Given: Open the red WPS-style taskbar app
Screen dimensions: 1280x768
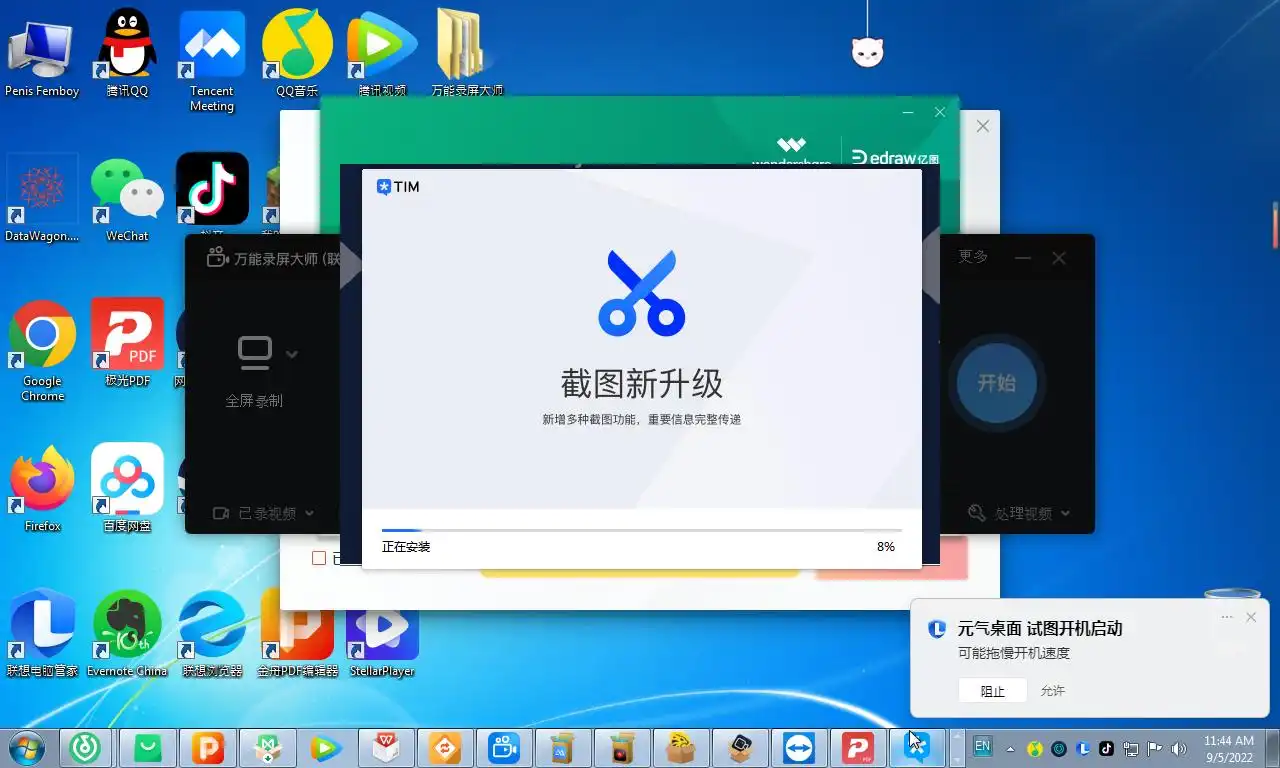Looking at the screenshot, I should click(x=385, y=747).
